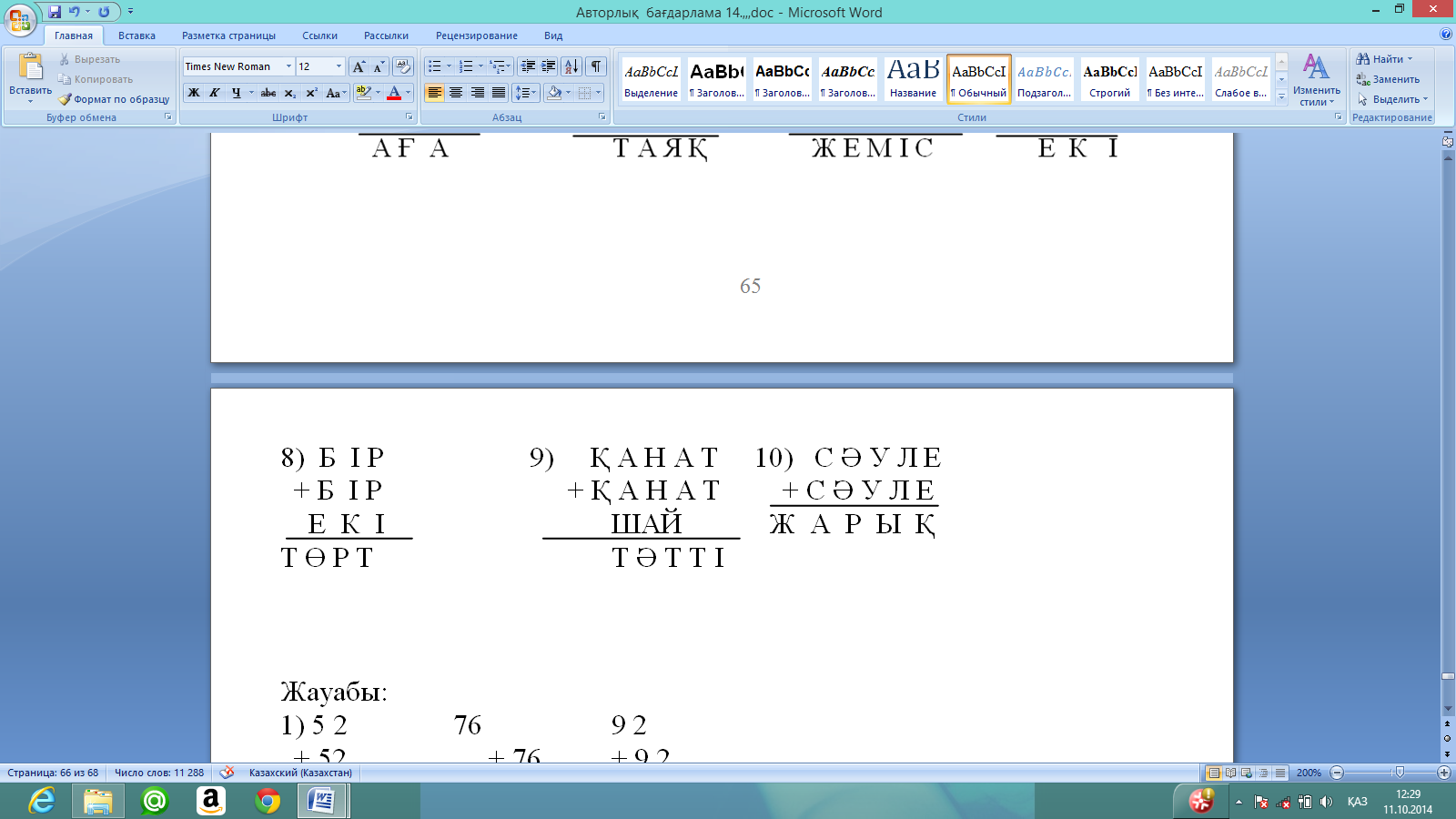Click the increase indent icon
This screenshot has height=819, width=1456.
549,66
